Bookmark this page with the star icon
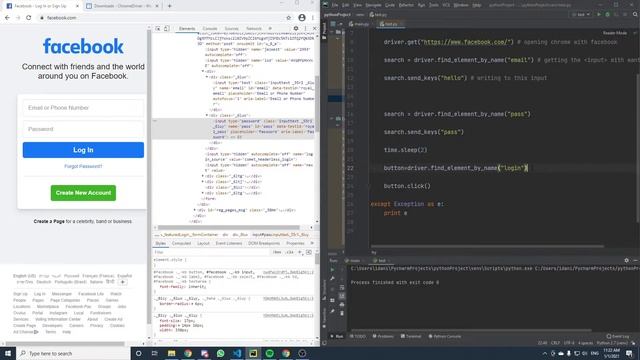Screen dimensions: 640x360 click(289, 18)
